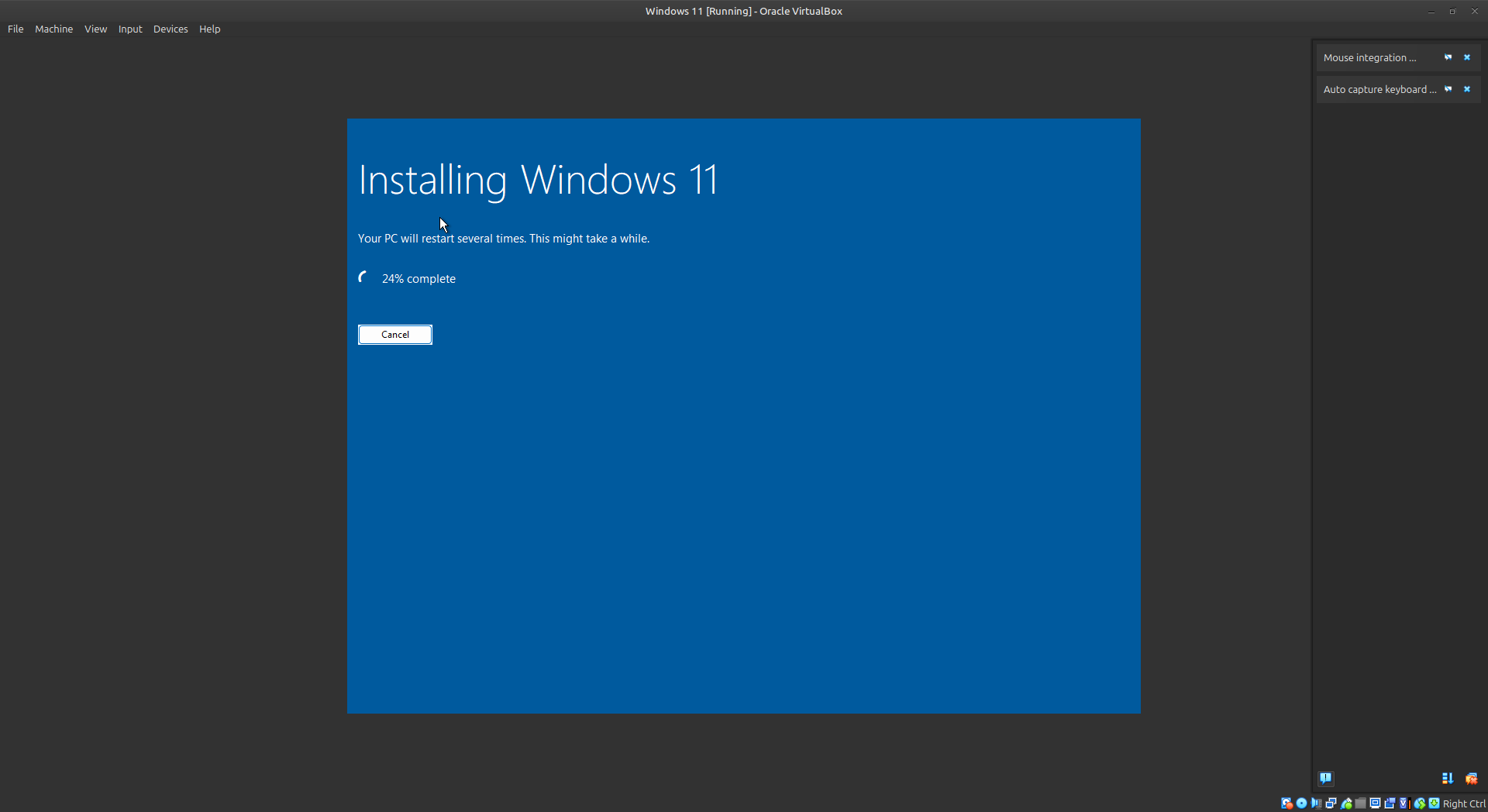Image resolution: width=1488 pixels, height=812 pixels.
Task: Open the File menu
Action: click(15, 29)
